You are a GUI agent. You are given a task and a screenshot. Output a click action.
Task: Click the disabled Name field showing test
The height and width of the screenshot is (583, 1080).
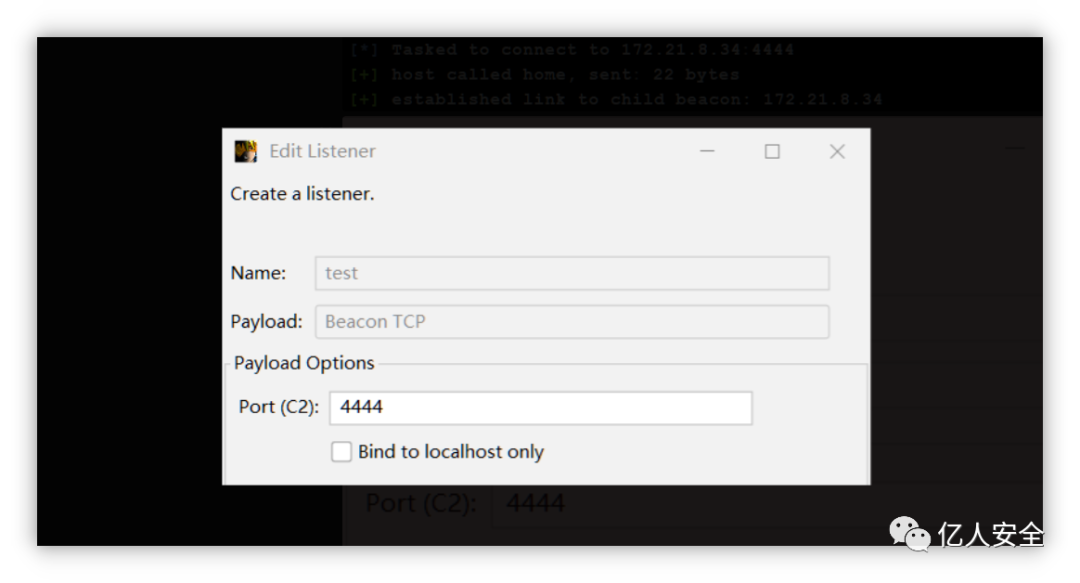(572, 274)
